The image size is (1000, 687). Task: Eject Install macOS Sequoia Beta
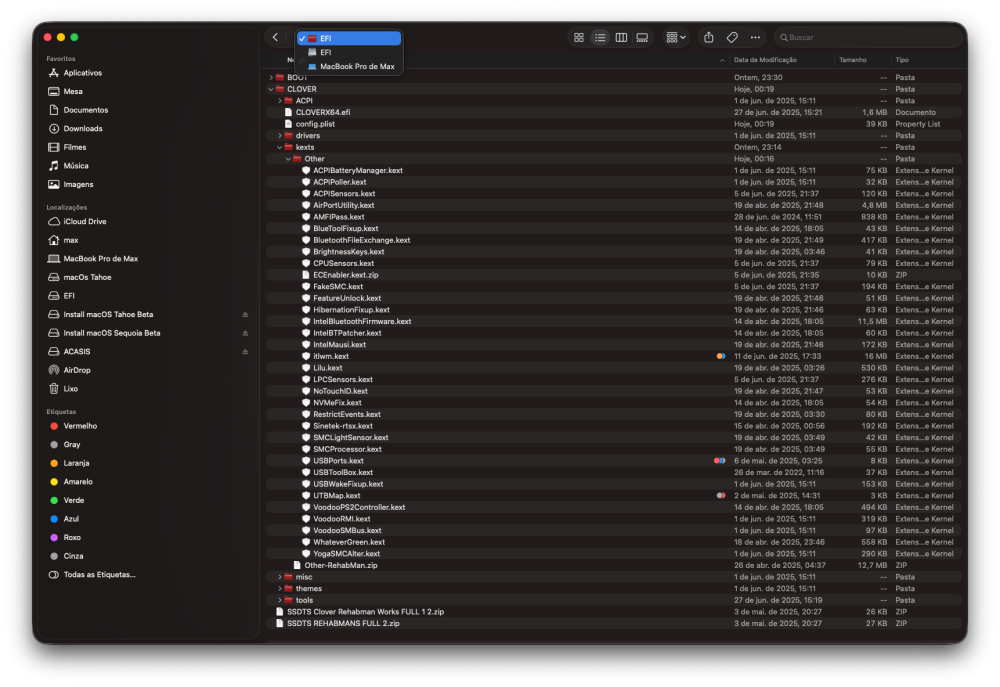click(245, 333)
